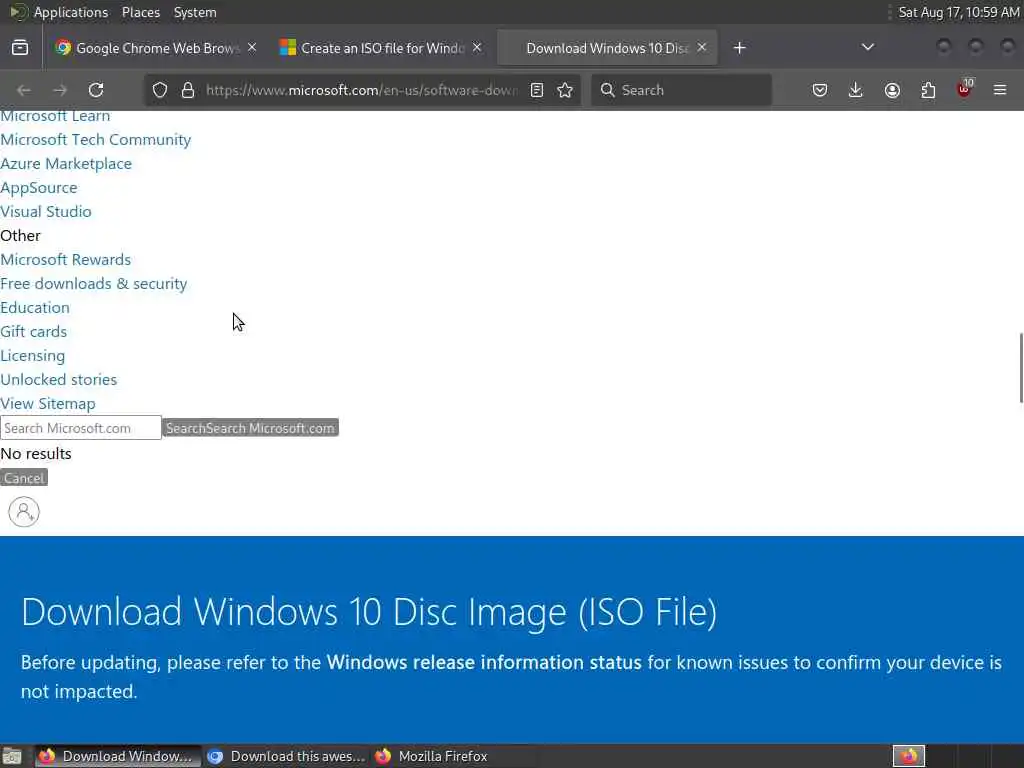Open the Microsoft Tech Community link
This screenshot has height=768, width=1024.
[x=96, y=140]
